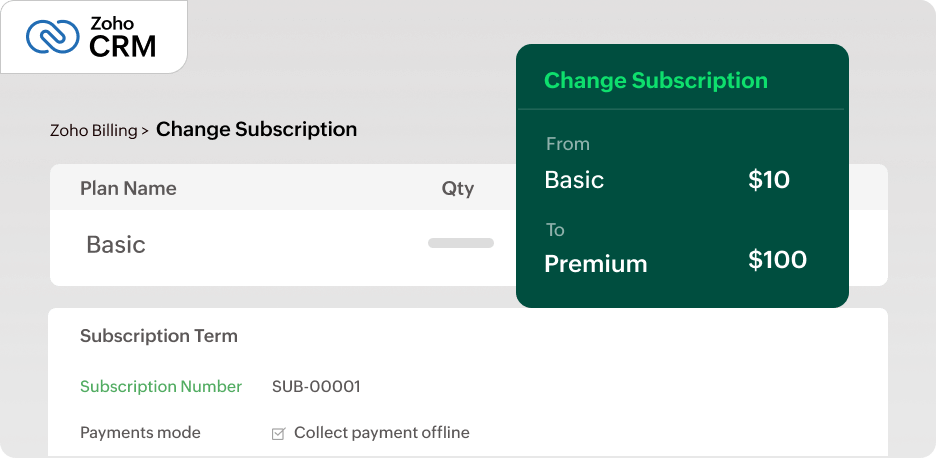Screen dimensions: 936x458
Task: Click the $10 price for the Basic plan
Action: coord(769,180)
